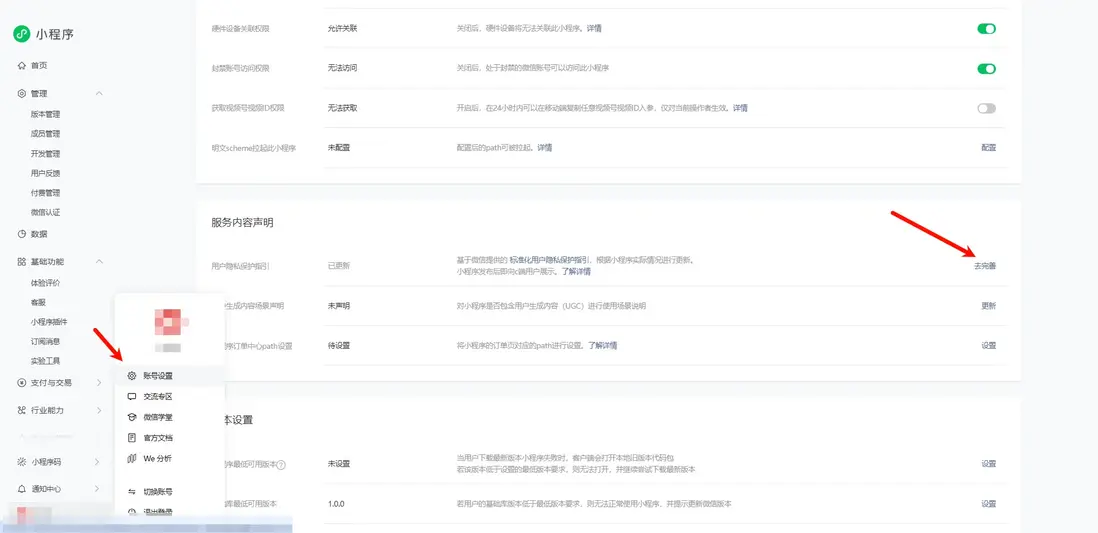Open 付费管理 in the sidebar
Image resolution: width=1098 pixels, height=533 pixels.
coord(46,193)
